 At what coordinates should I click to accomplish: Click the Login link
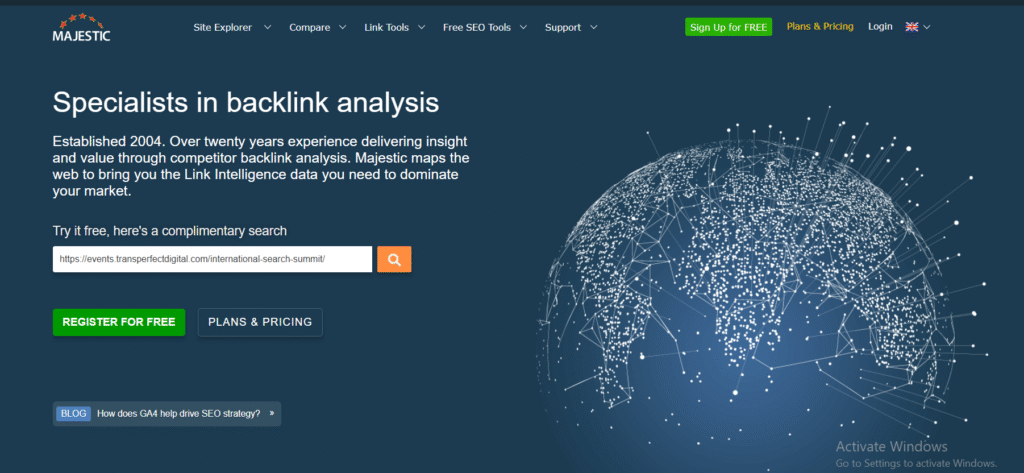click(880, 27)
